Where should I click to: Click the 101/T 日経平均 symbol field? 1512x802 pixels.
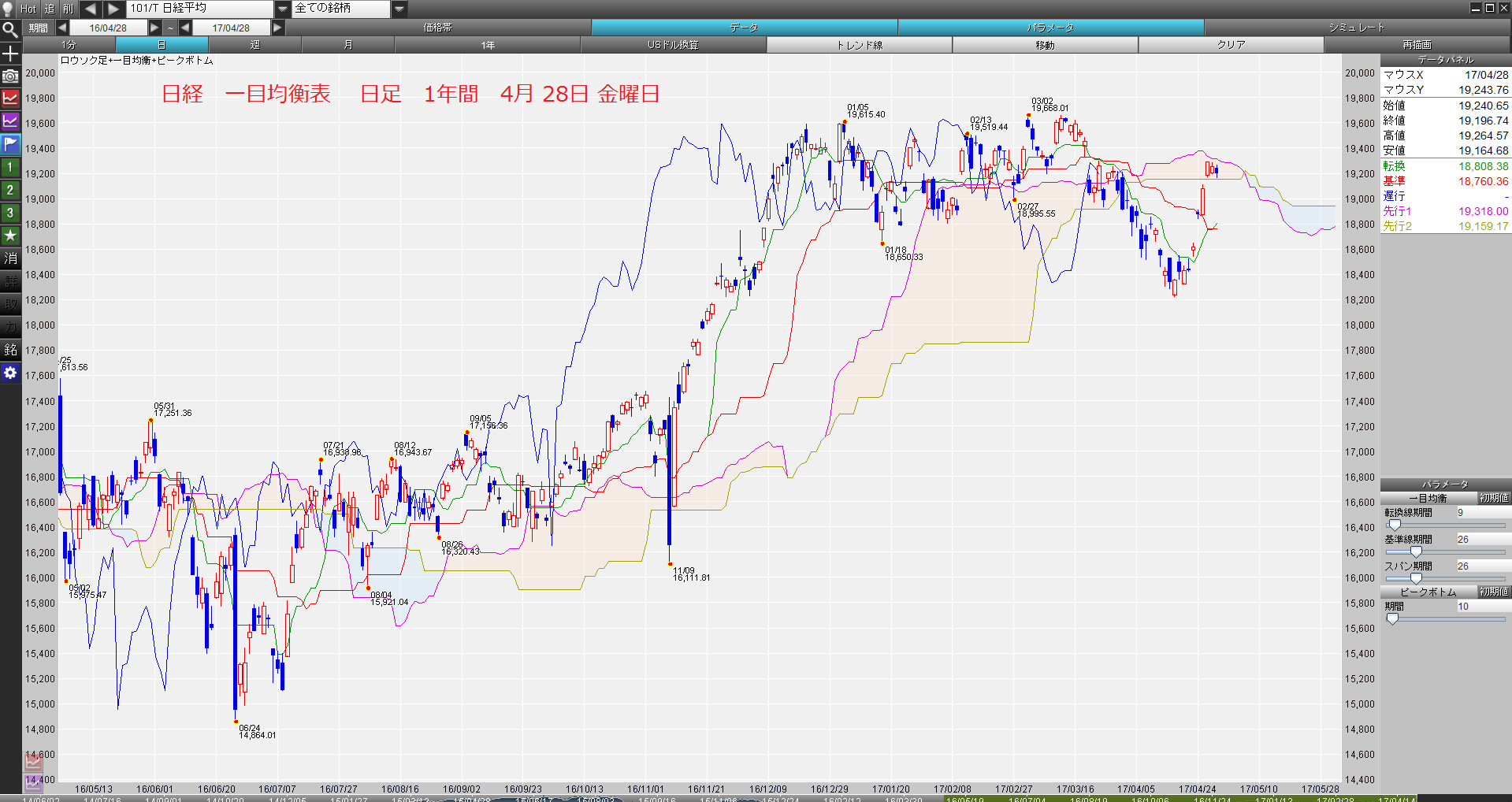point(201,9)
